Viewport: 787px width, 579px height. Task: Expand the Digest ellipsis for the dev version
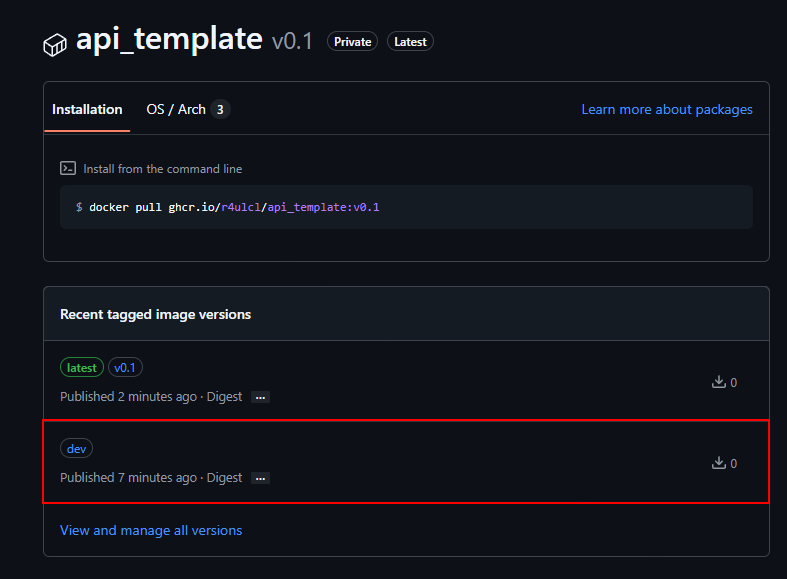point(260,478)
